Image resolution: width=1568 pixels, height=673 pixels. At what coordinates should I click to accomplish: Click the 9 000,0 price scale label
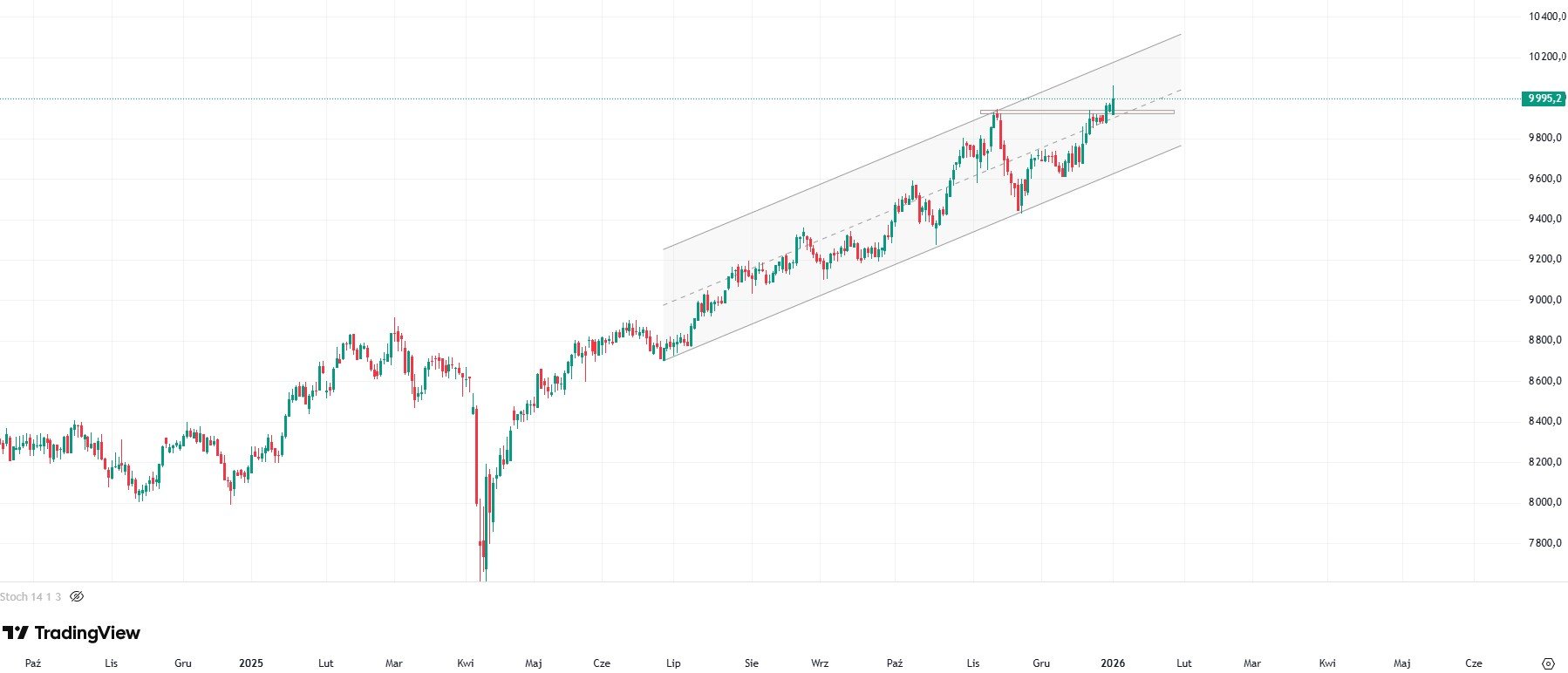[1545, 300]
